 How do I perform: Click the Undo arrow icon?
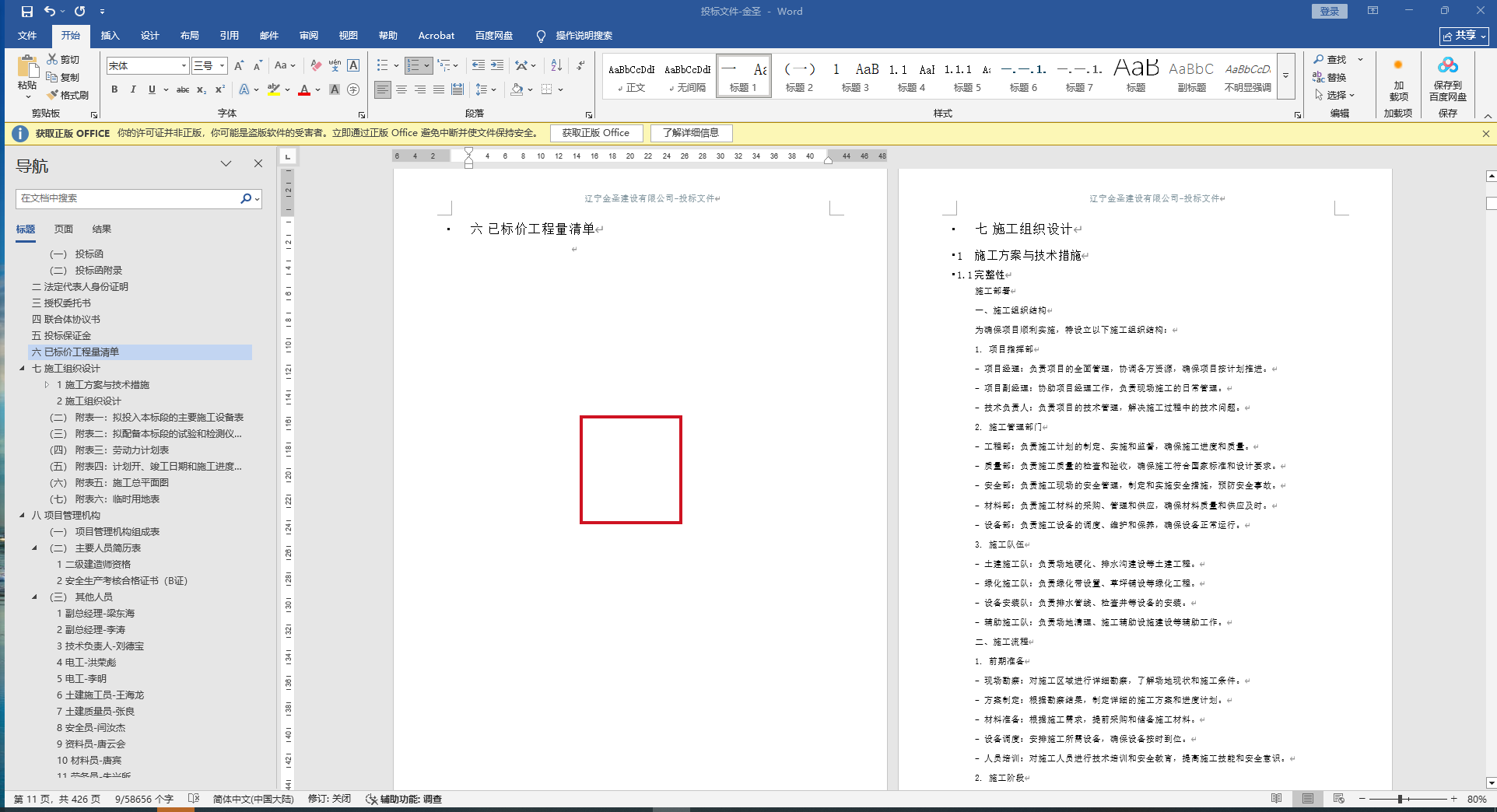click(50, 12)
